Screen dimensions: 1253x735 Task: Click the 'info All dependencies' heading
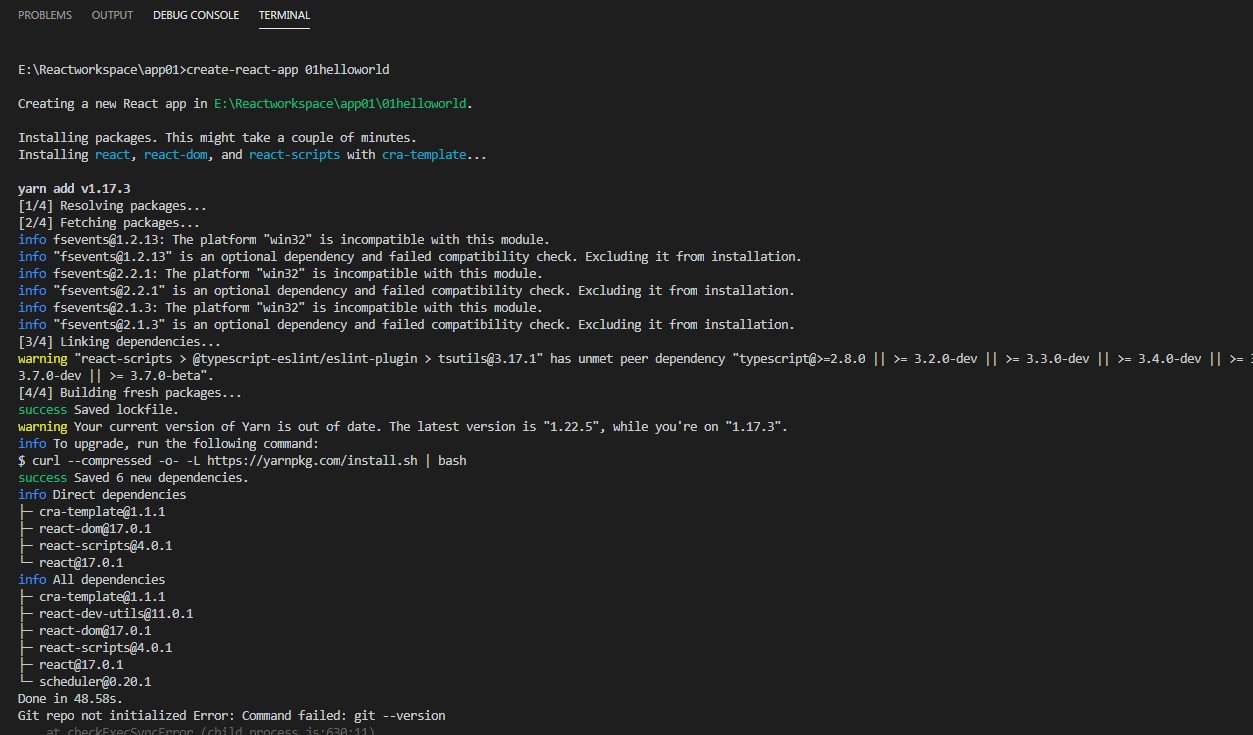92,580
